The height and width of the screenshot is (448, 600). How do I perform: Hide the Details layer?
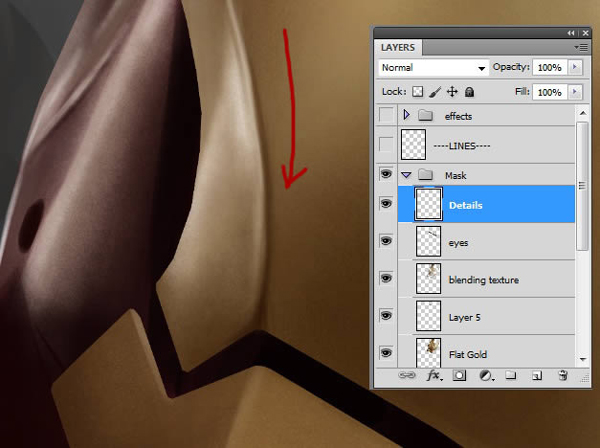point(386,203)
